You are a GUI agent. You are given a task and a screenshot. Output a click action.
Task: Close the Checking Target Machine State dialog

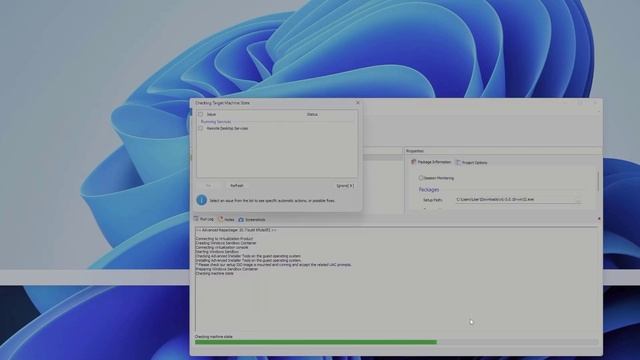pos(358,103)
